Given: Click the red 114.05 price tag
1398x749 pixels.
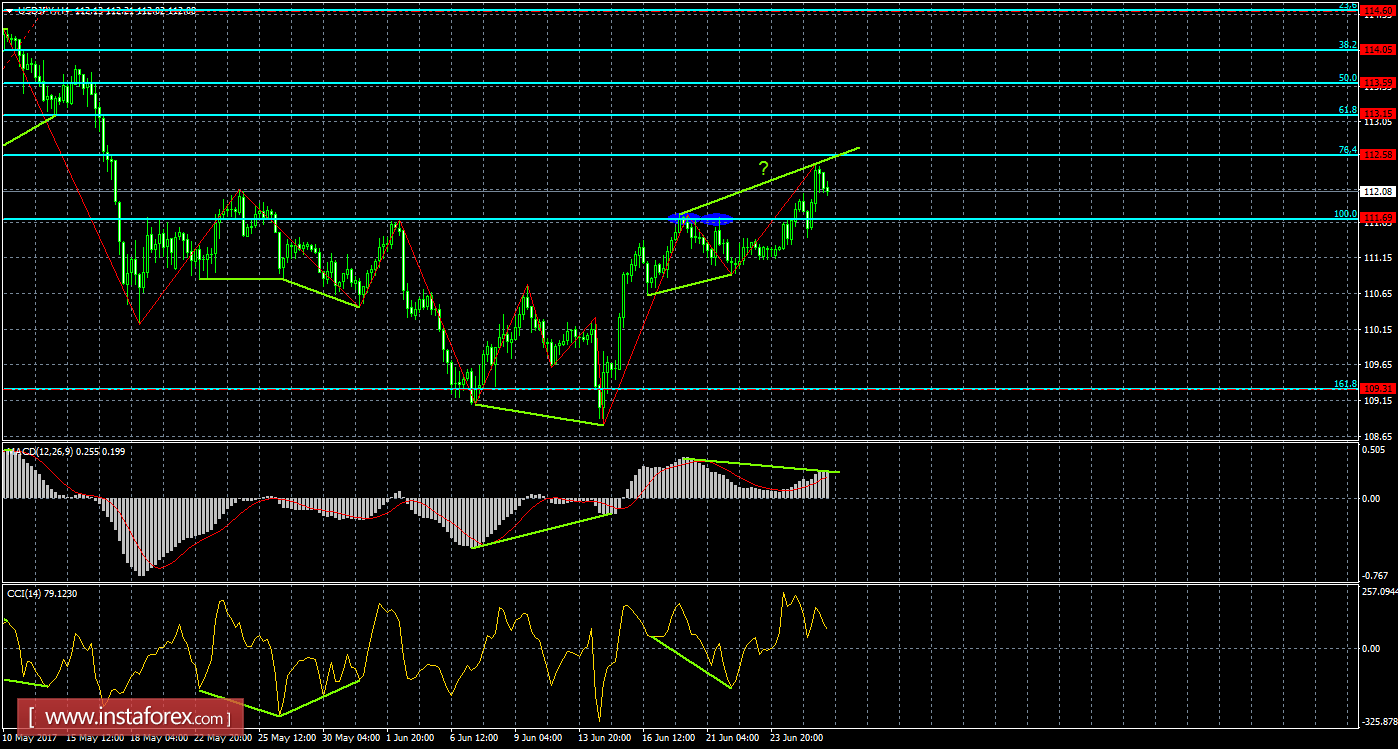Looking at the screenshot, I should tap(1379, 50).
